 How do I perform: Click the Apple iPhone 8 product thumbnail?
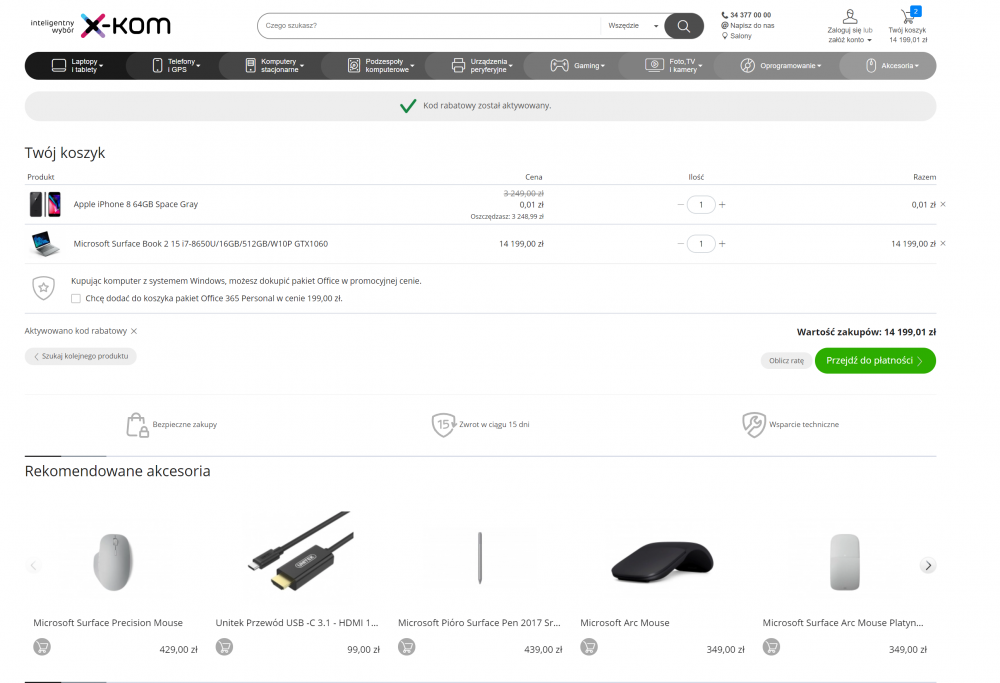tap(45, 205)
